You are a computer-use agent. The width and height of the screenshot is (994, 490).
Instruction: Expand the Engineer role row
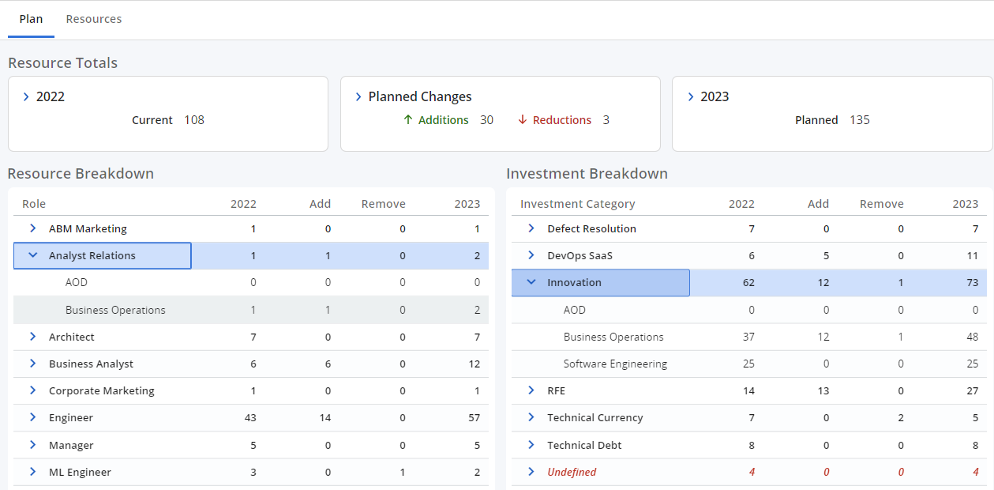(32, 418)
